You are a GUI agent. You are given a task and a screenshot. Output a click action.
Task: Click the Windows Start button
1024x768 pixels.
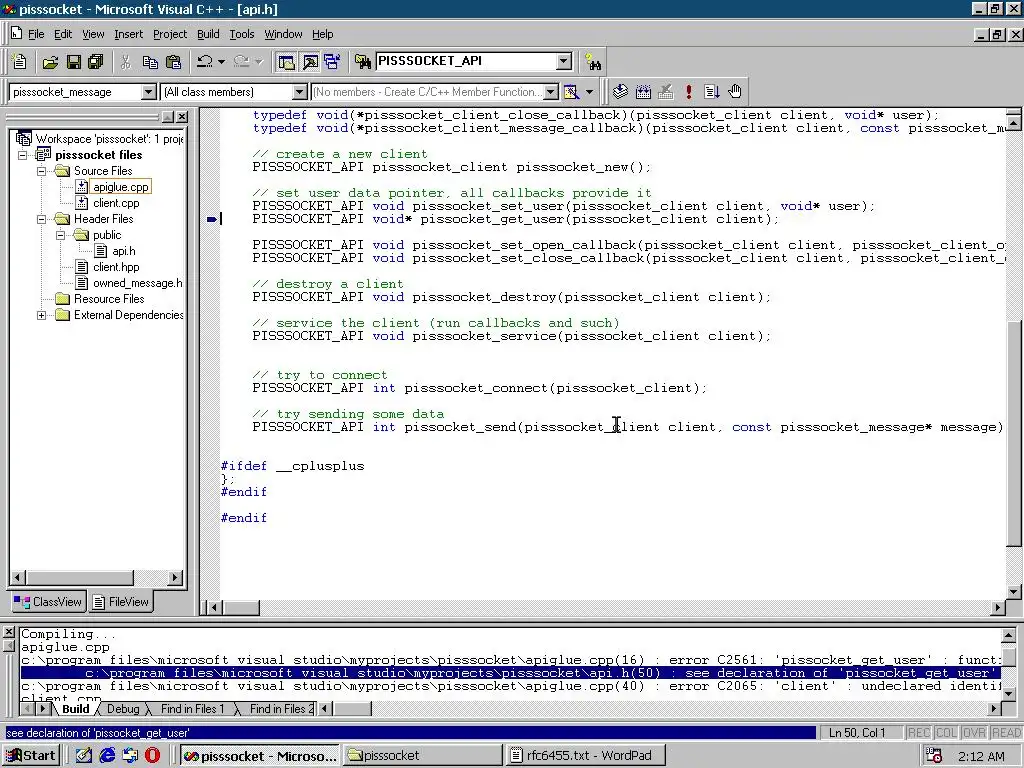(x=31, y=756)
